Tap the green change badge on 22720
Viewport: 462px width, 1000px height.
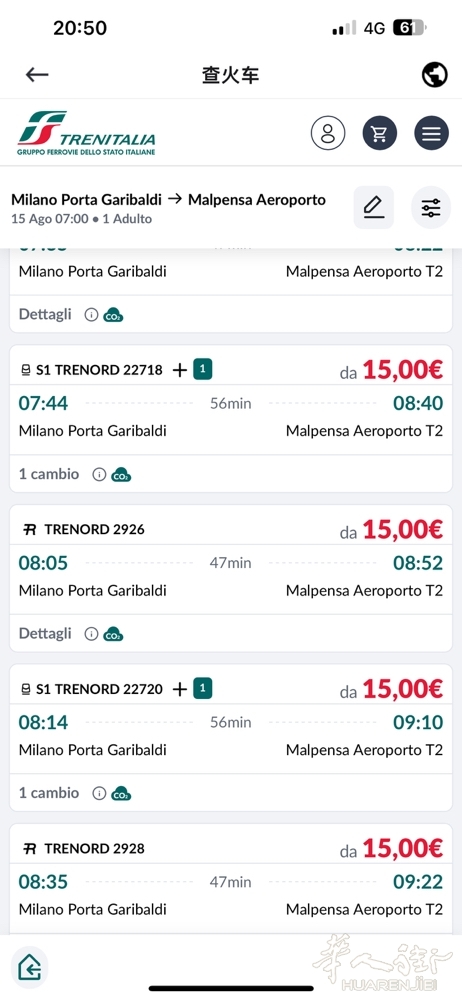pyautogui.click(x=203, y=689)
